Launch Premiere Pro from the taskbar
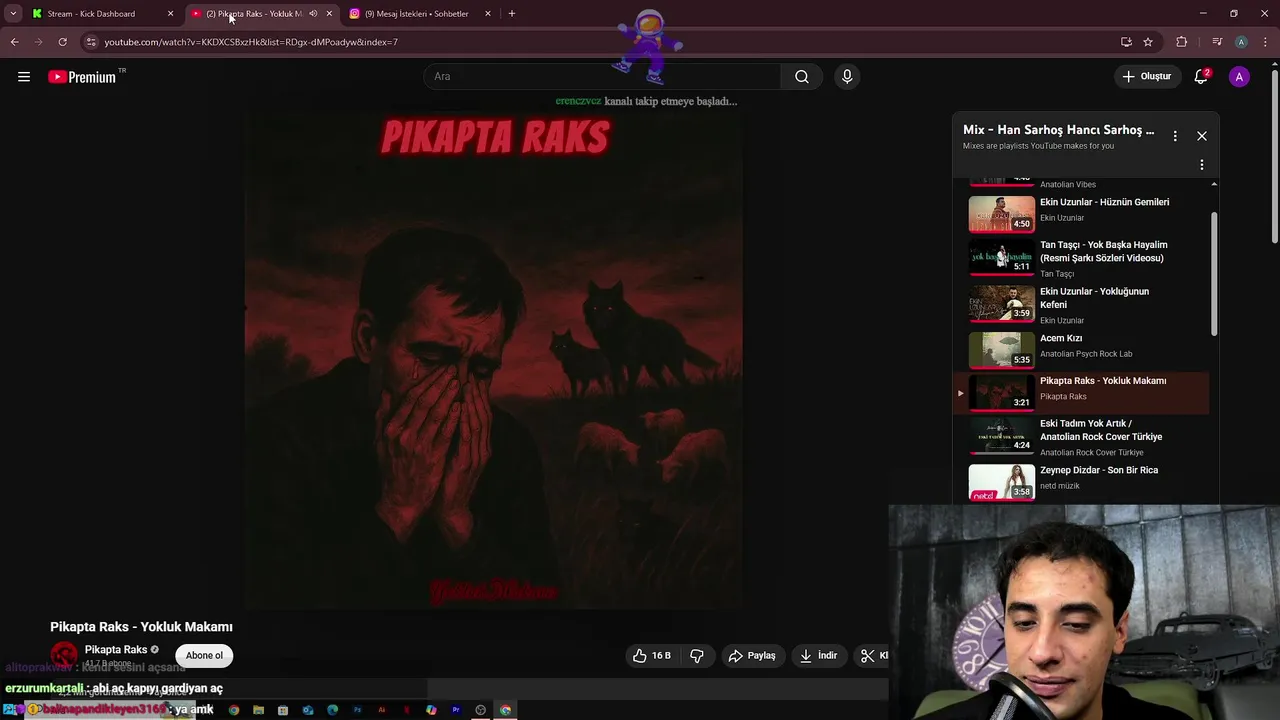Viewport: 1280px width, 720px height. click(x=456, y=710)
